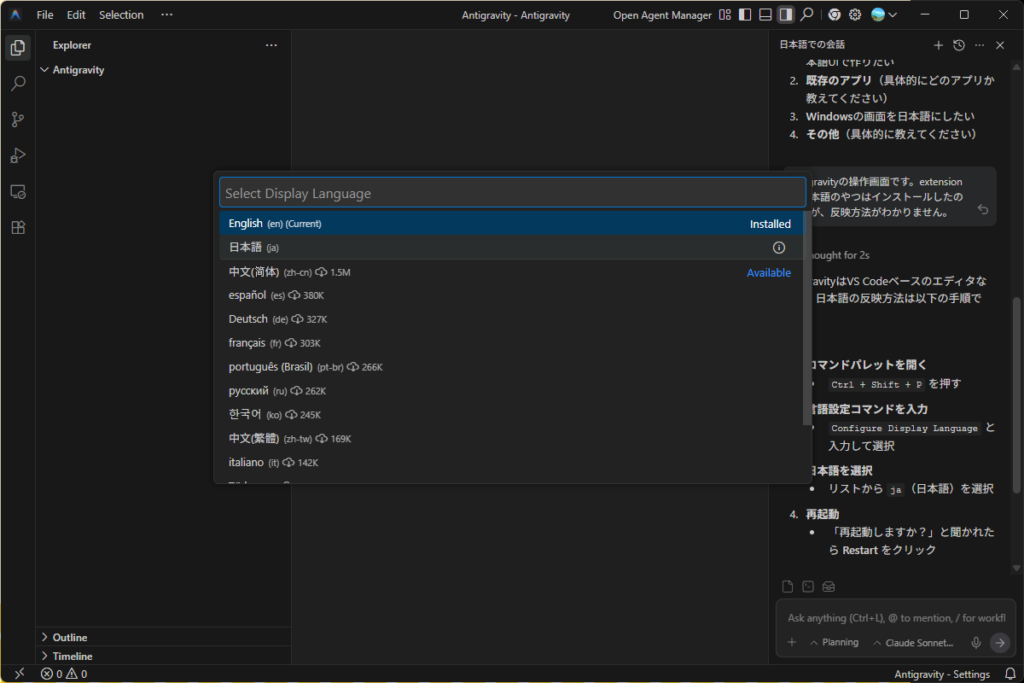Start a new conversation with plus icon

click(938, 45)
